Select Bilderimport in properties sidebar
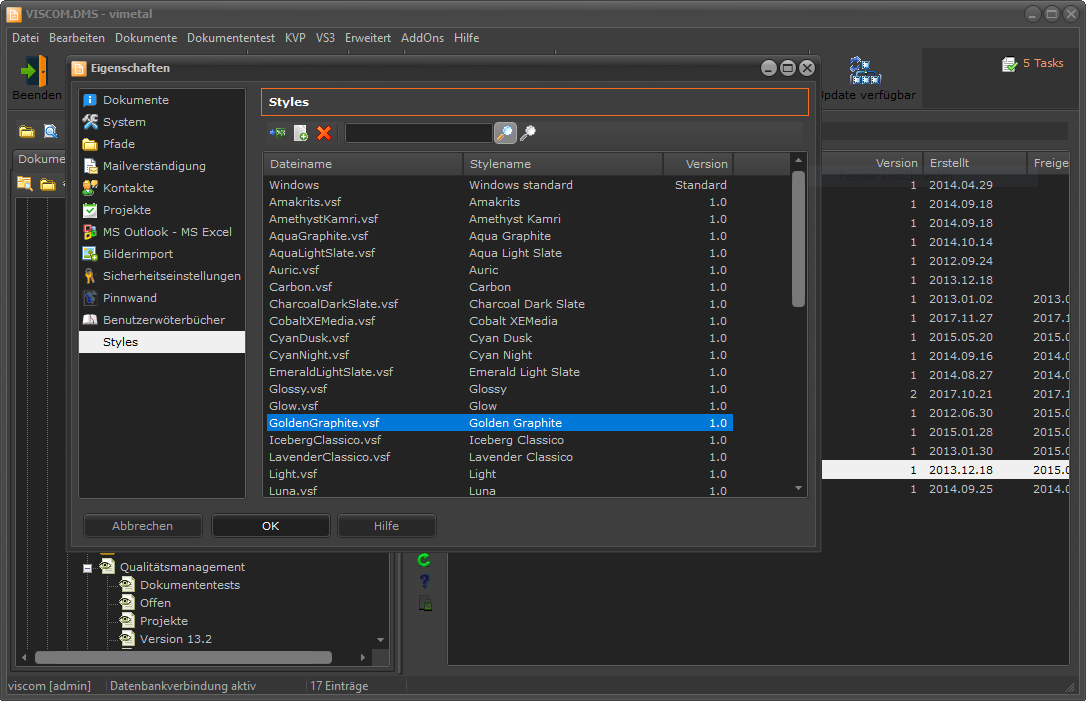The height and width of the screenshot is (701, 1086). [162, 254]
